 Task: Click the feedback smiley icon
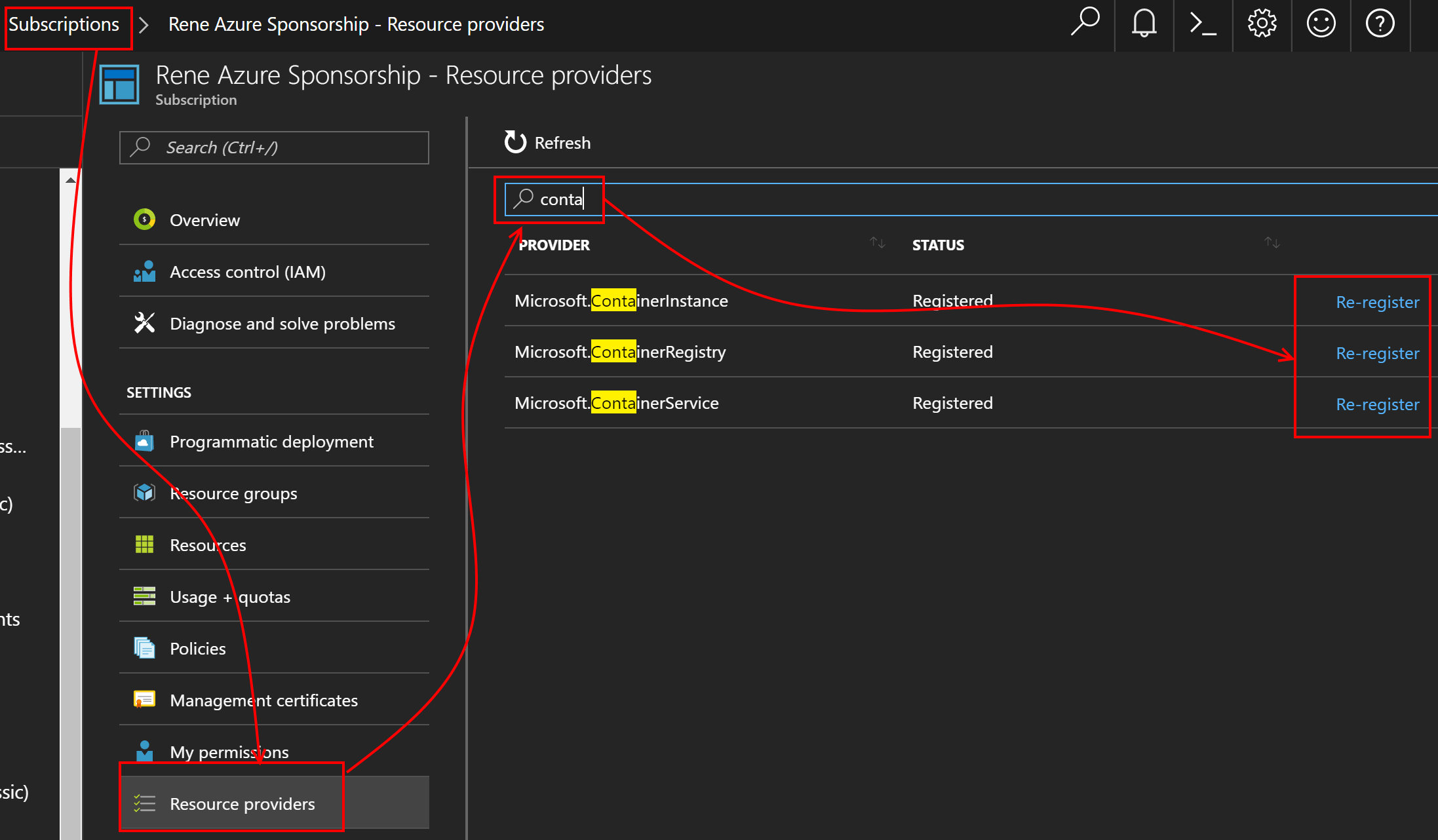(1321, 24)
